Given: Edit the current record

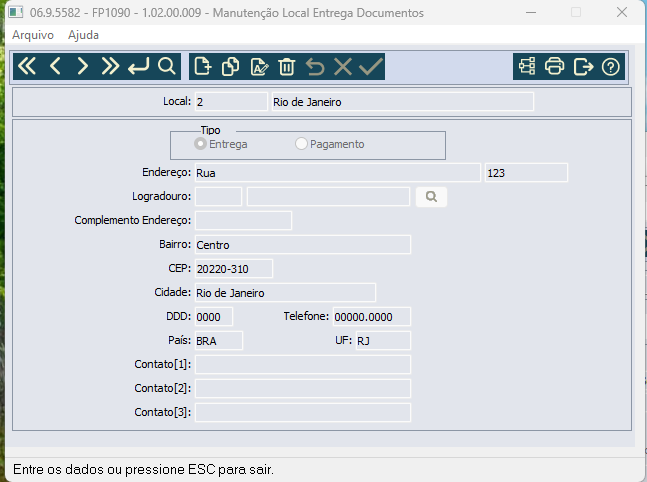Looking at the screenshot, I should point(259,66).
